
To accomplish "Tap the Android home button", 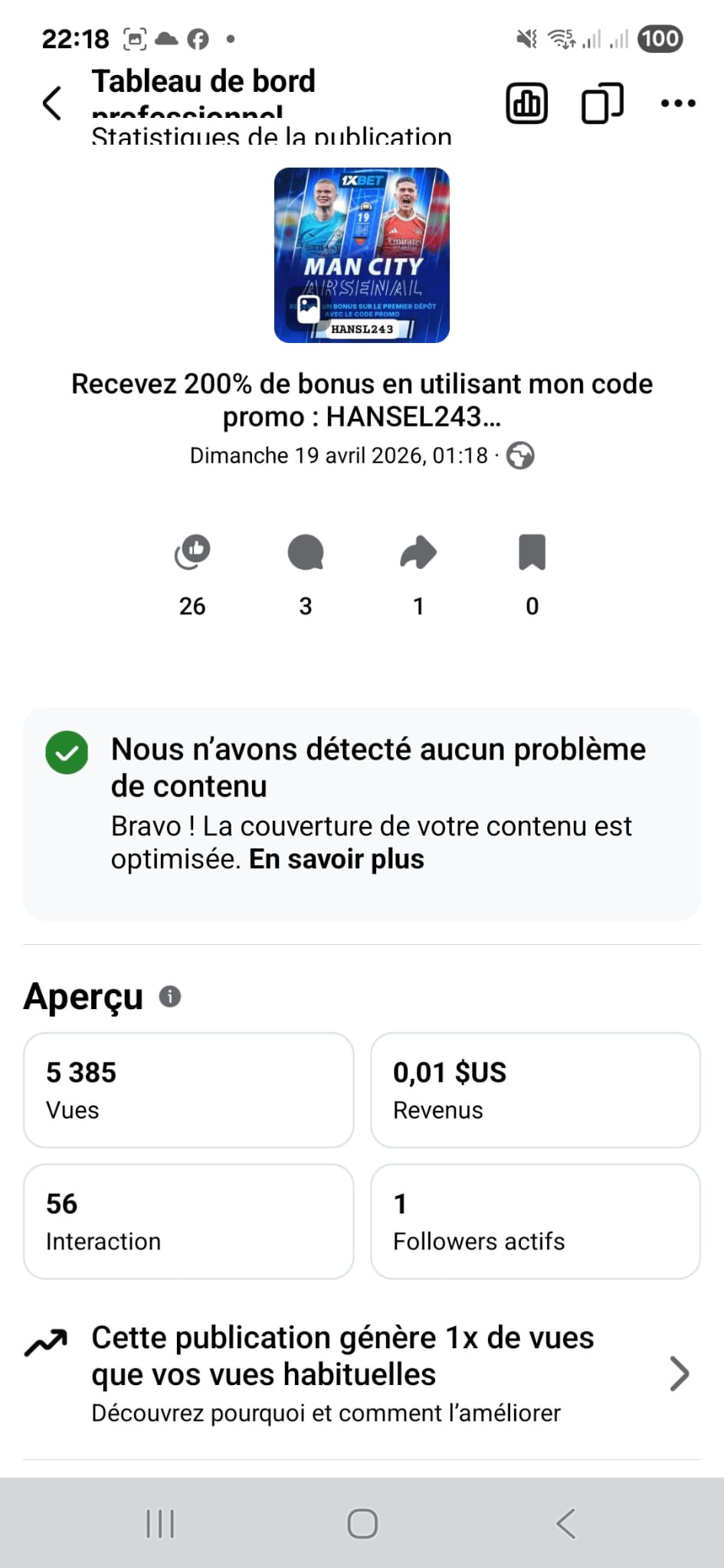I will pyautogui.click(x=362, y=1524).
